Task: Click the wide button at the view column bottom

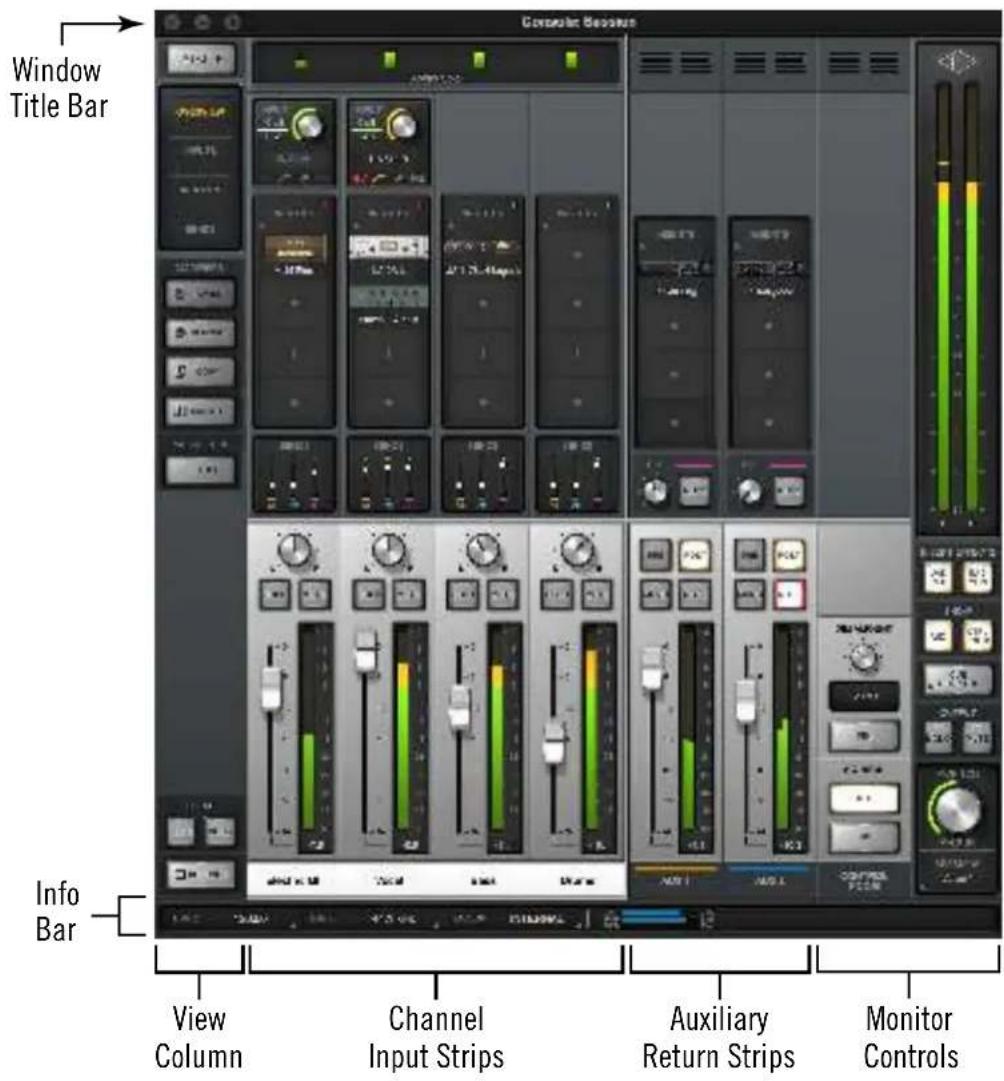Action: point(201,874)
